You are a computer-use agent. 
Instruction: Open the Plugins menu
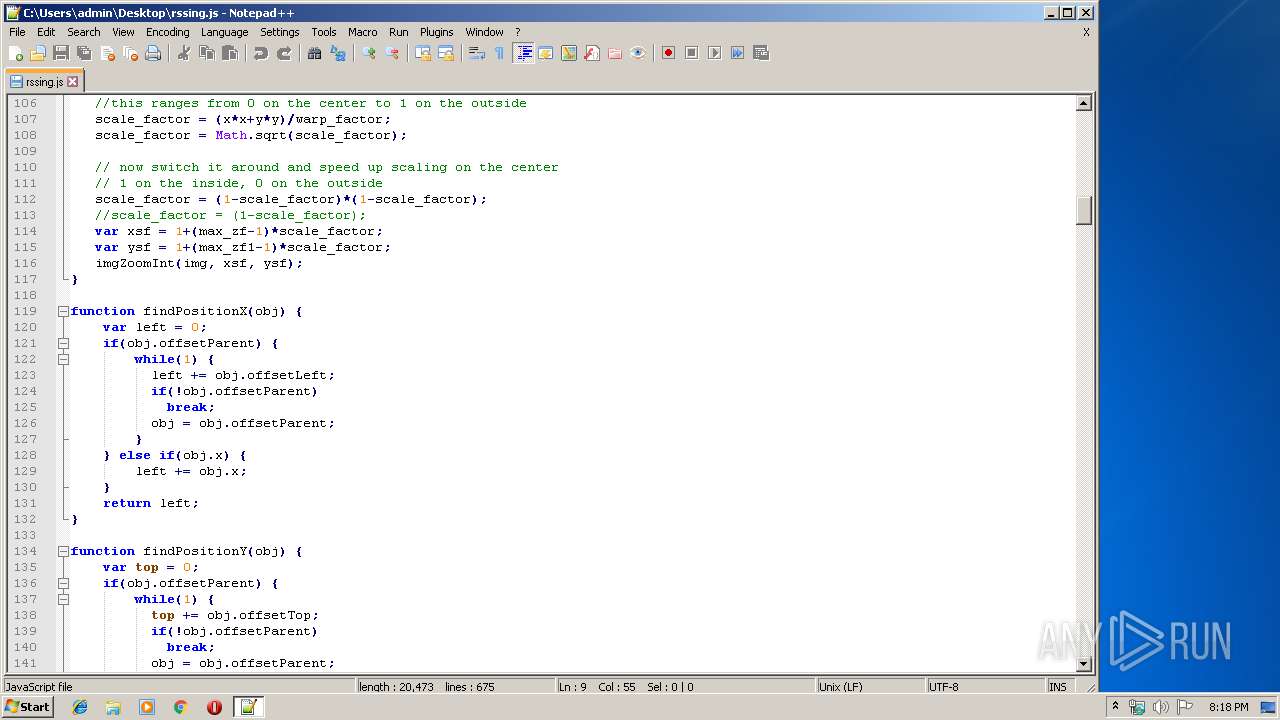pos(436,32)
